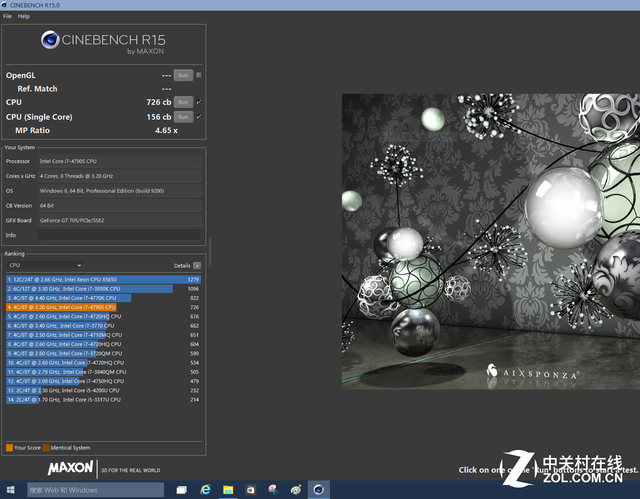
Task: Open the CPU ranking type dropdown
Action: [x=44, y=265]
